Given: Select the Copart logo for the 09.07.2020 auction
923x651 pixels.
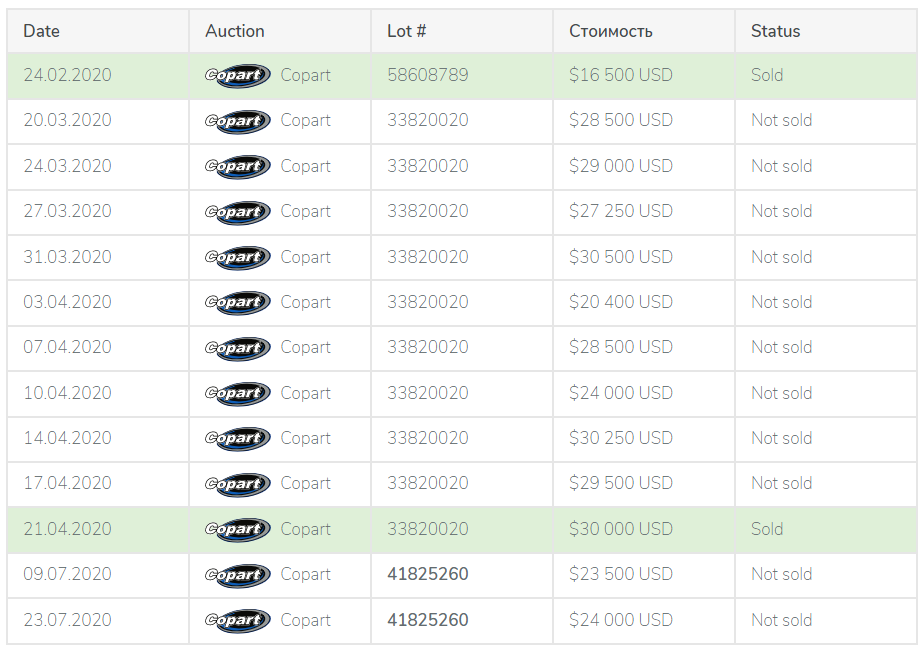Looking at the screenshot, I should [237, 574].
